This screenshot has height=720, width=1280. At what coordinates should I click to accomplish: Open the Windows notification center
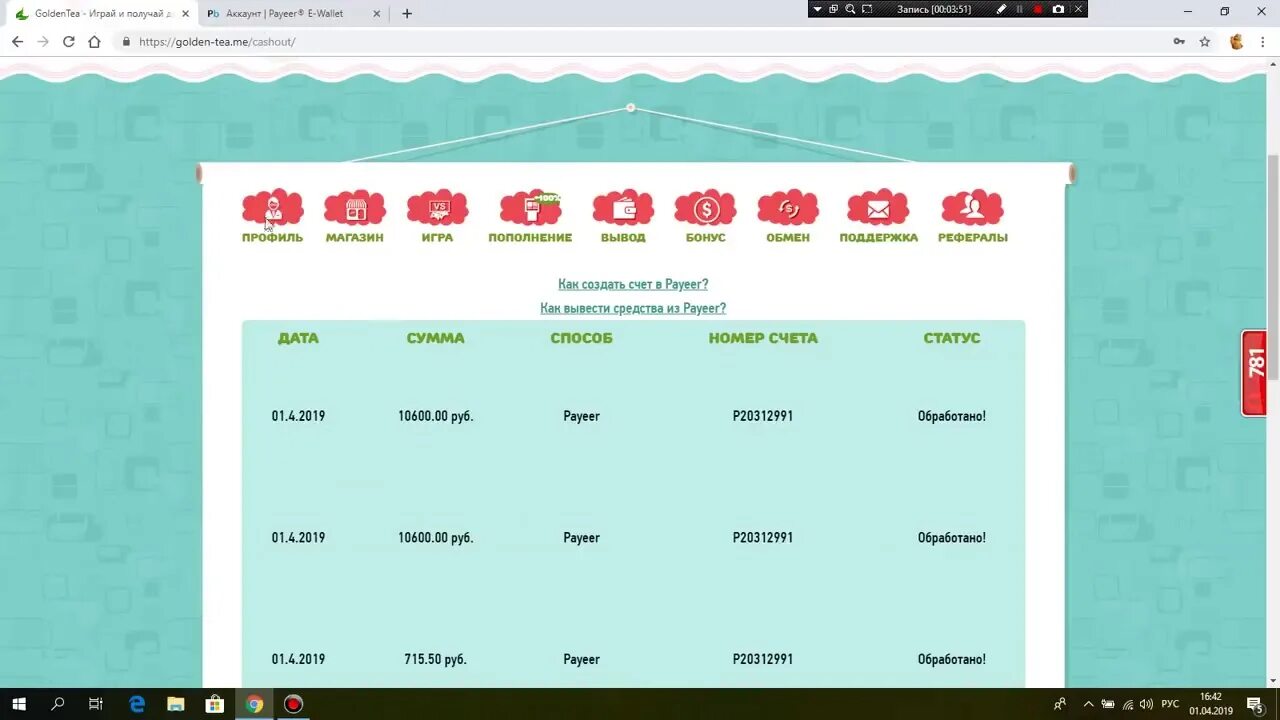[1255, 704]
